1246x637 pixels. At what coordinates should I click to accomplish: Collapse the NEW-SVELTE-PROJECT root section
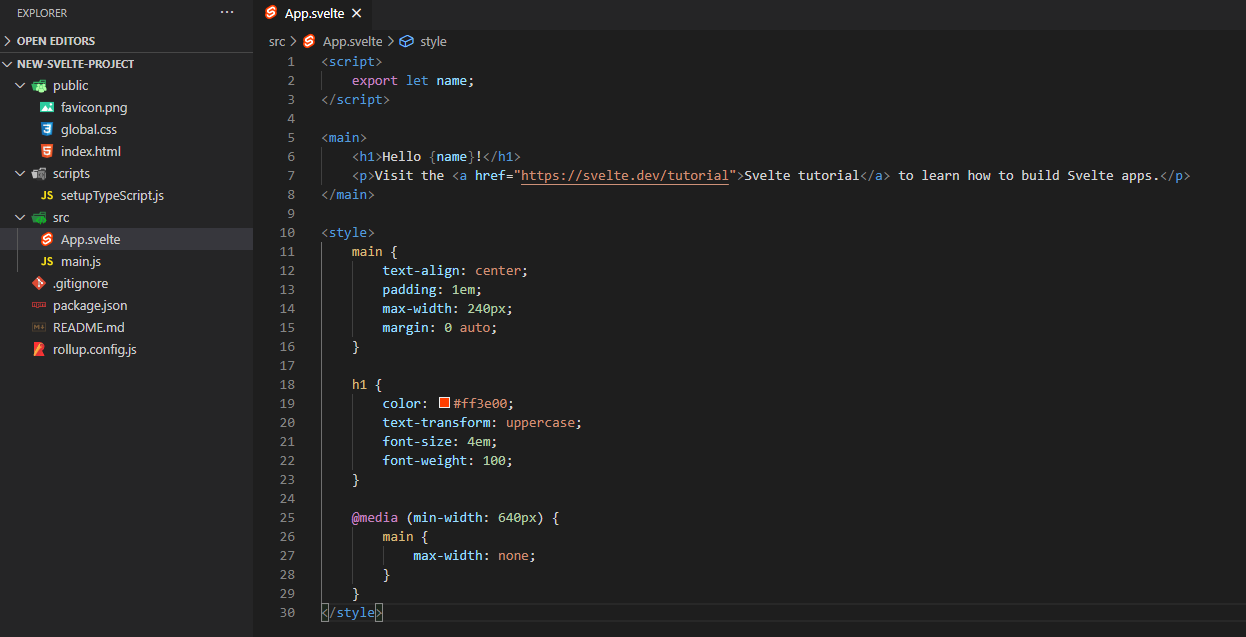126,63
